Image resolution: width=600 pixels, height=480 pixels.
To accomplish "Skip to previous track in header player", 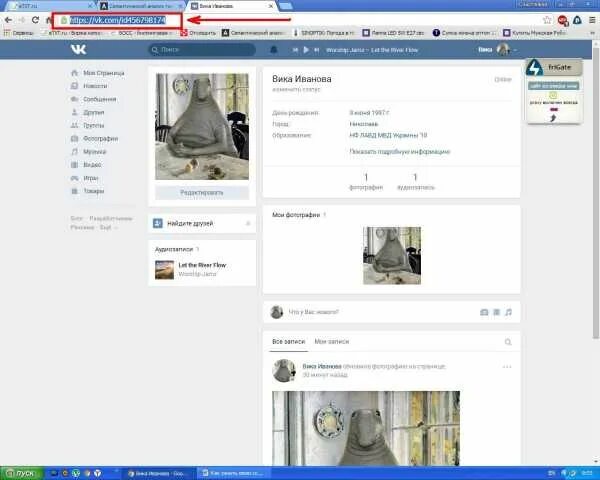I will [x=295, y=50].
